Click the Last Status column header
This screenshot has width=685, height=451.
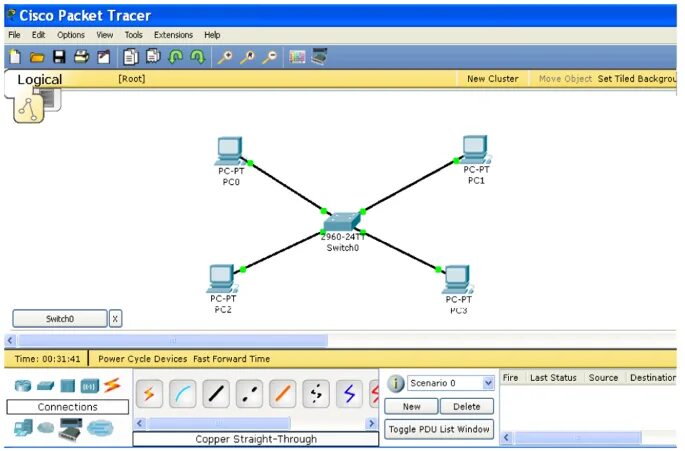[x=553, y=378]
